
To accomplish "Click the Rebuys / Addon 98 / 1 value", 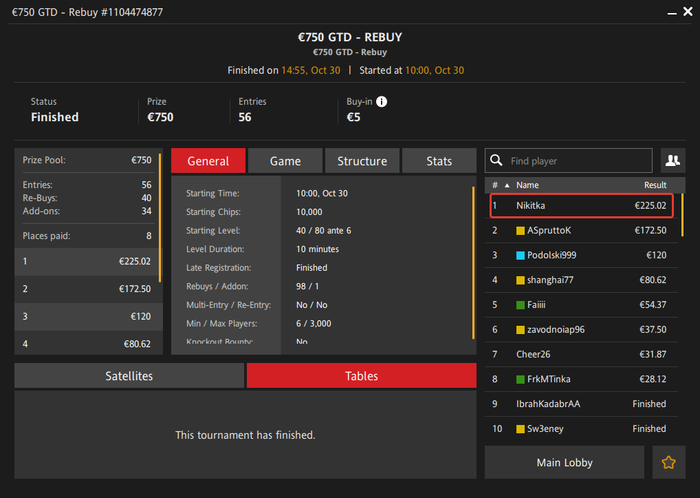I will click(x=307, y=286).
